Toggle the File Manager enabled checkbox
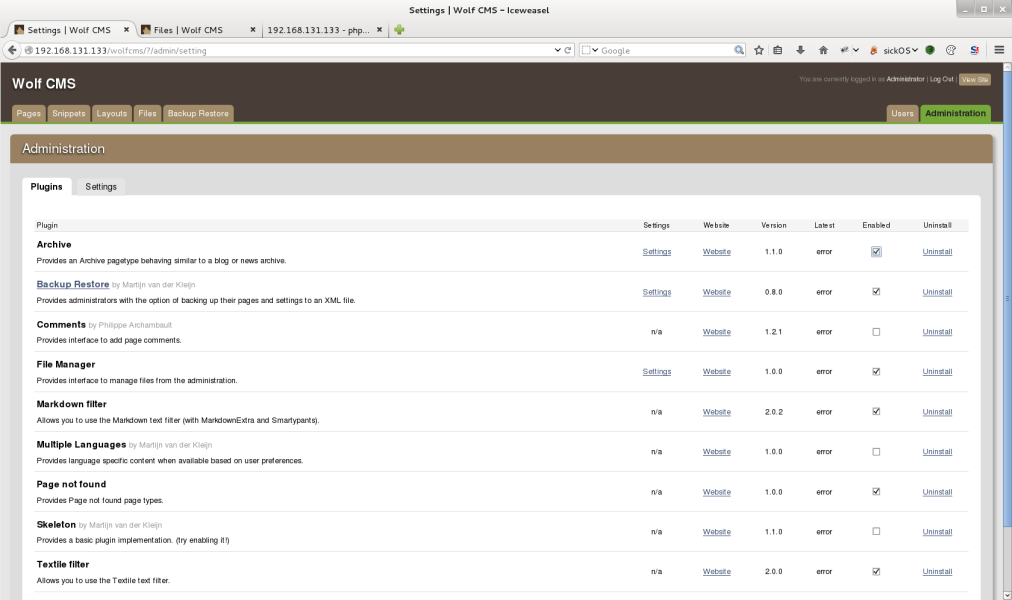Viewport: 1012px width, 600px height. click(876, 372)
